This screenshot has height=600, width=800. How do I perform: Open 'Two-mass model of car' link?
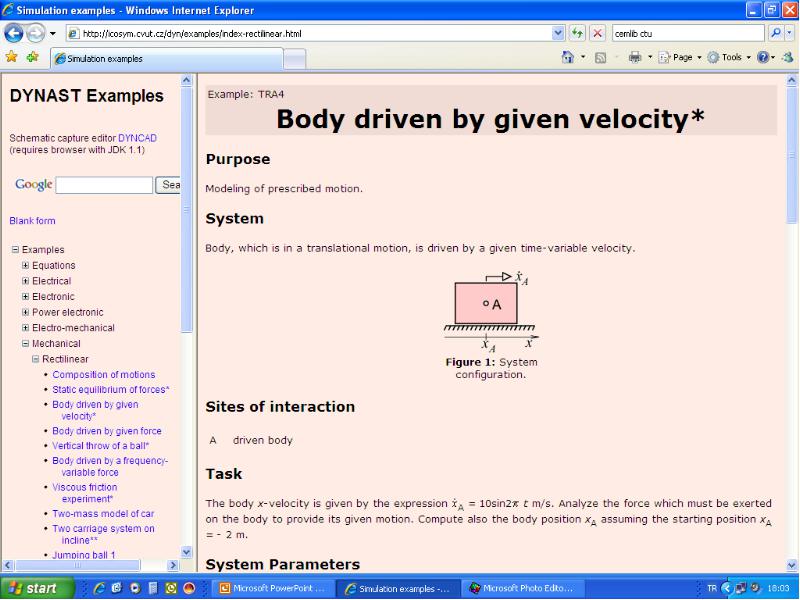[x=103, y=513]
